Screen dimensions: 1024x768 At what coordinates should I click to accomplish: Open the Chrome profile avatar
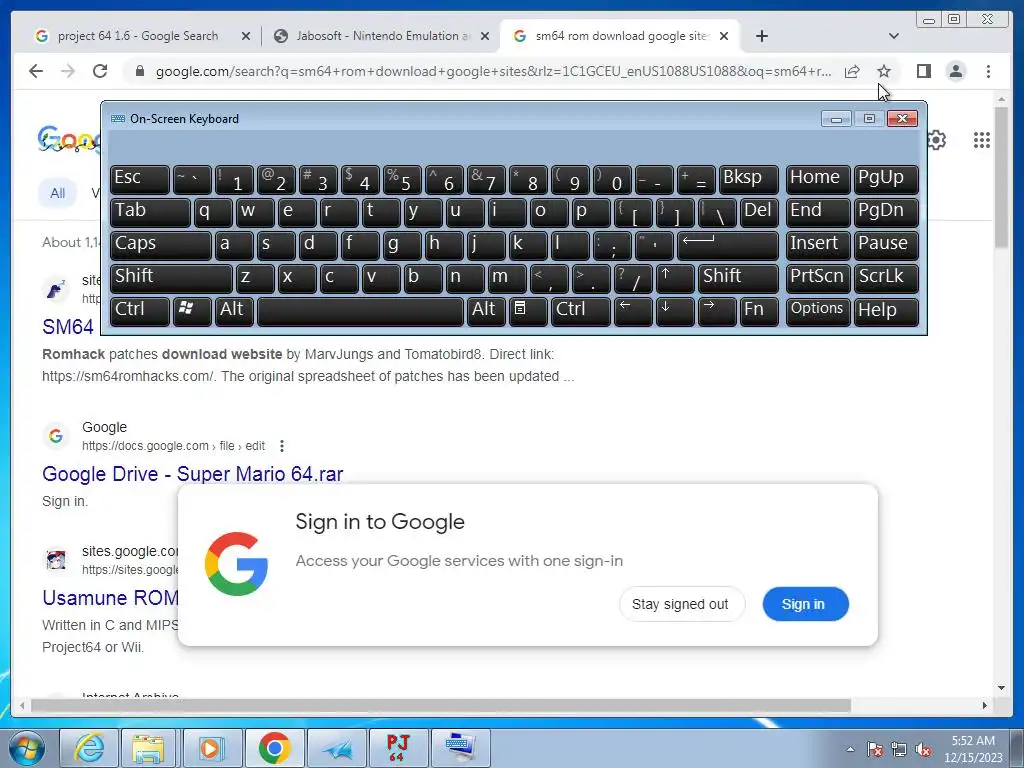pyautogui.click(x=955, y=71)
